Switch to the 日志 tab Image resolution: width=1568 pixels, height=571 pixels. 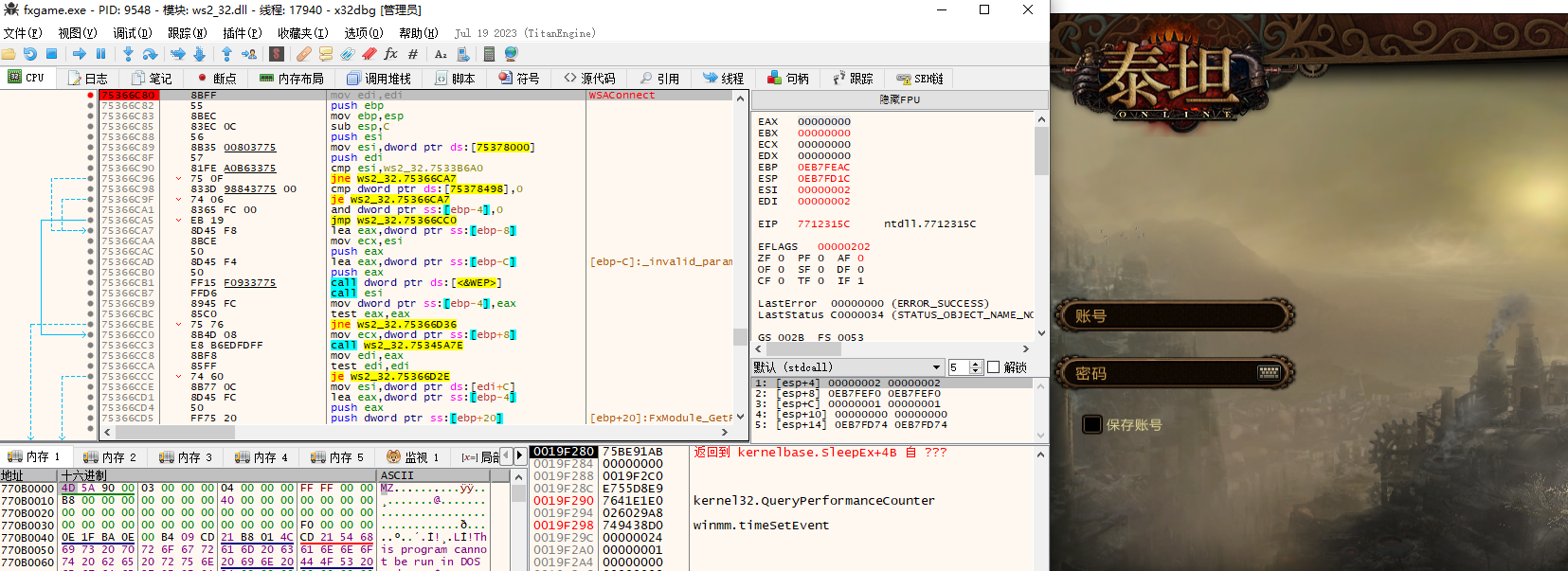pyautogui.click(x=87, y=78)
